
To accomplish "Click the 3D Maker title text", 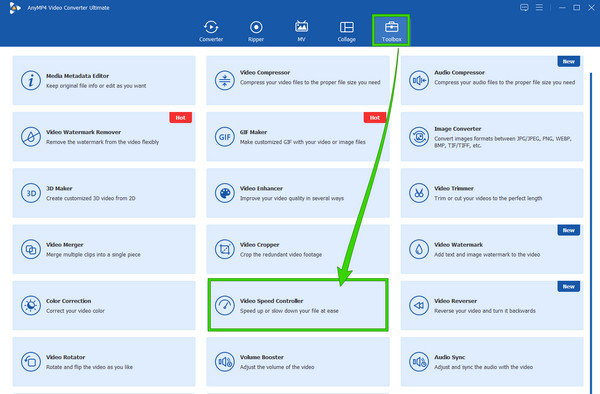I will pyautogui.click(x=59, y=188).
